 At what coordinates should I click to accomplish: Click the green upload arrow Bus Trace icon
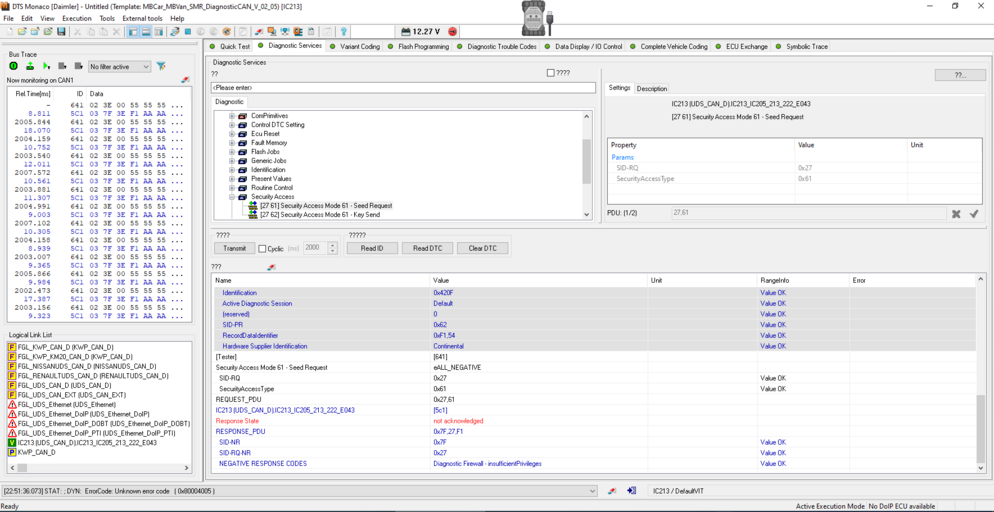[x=30, y=66]
